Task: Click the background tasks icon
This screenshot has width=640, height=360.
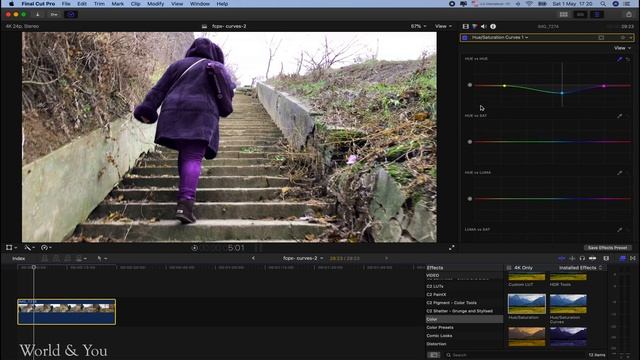Action: click(71, 14)
